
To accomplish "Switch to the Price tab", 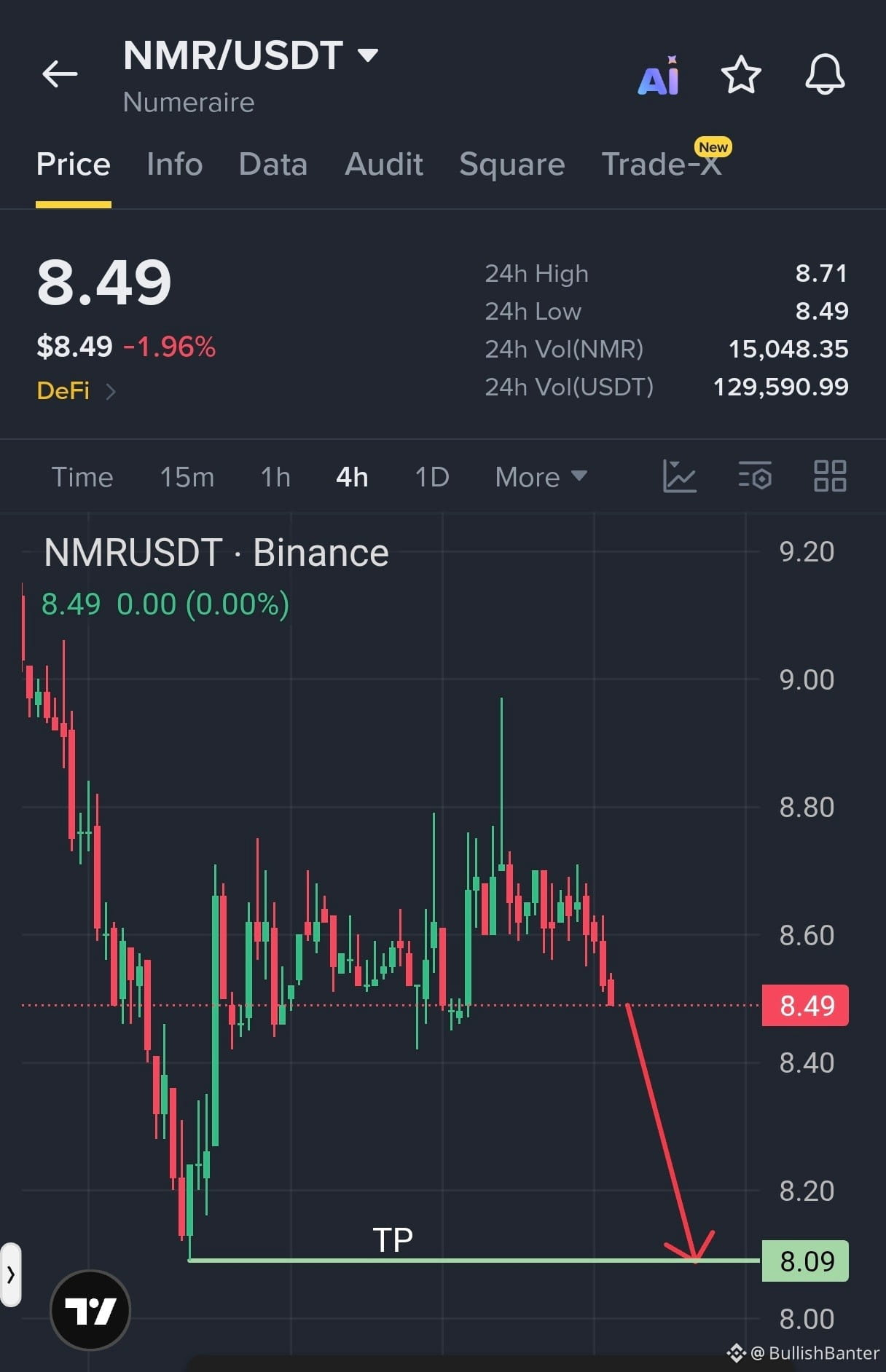I will [74, 165].
